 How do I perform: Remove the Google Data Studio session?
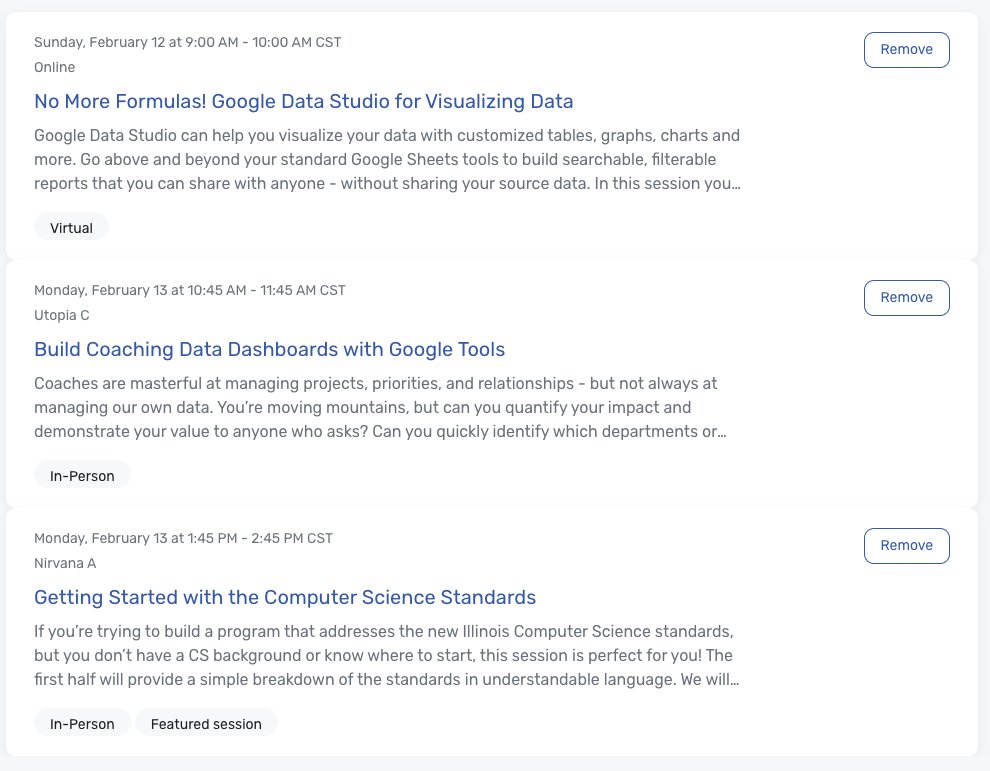906,50
